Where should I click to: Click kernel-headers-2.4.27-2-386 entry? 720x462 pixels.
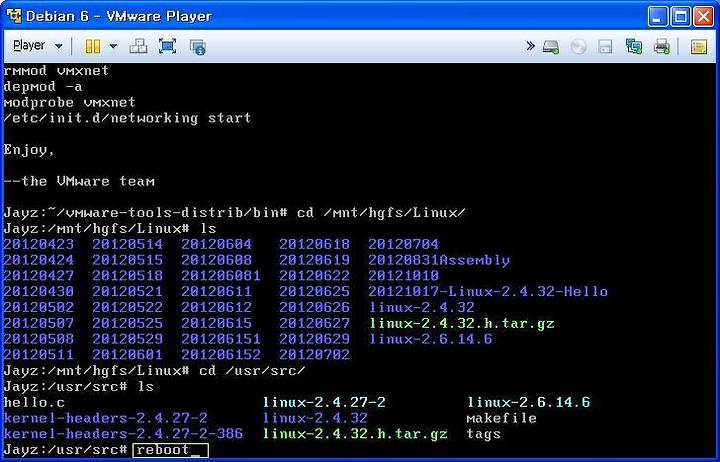pyautogui.click(x=123, y=434)
